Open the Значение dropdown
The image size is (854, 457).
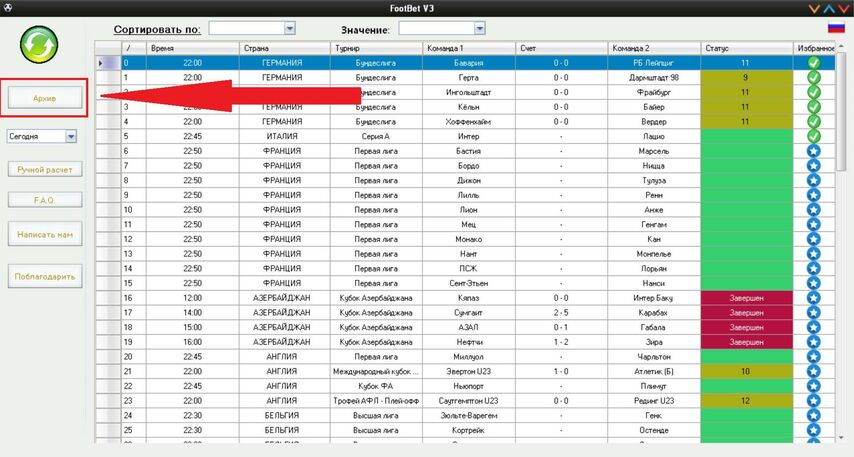(442, 28)
